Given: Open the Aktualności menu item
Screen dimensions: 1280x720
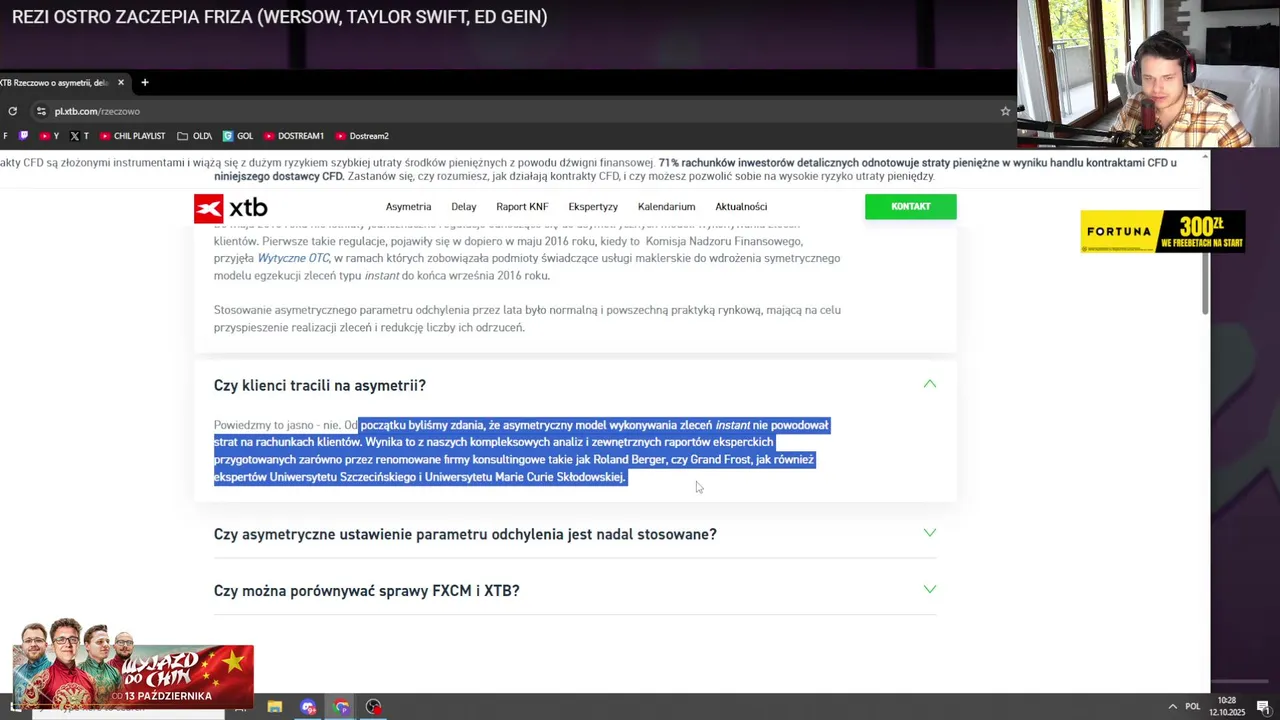Looking at the screenshot, I should [x=741, y=207].
